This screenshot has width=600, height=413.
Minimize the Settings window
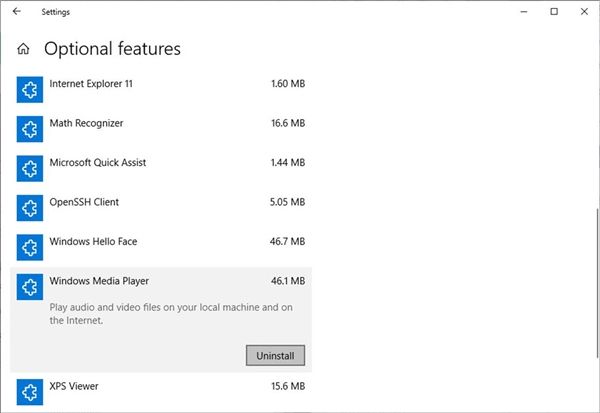pyautogui.click(x=524, y=11)
